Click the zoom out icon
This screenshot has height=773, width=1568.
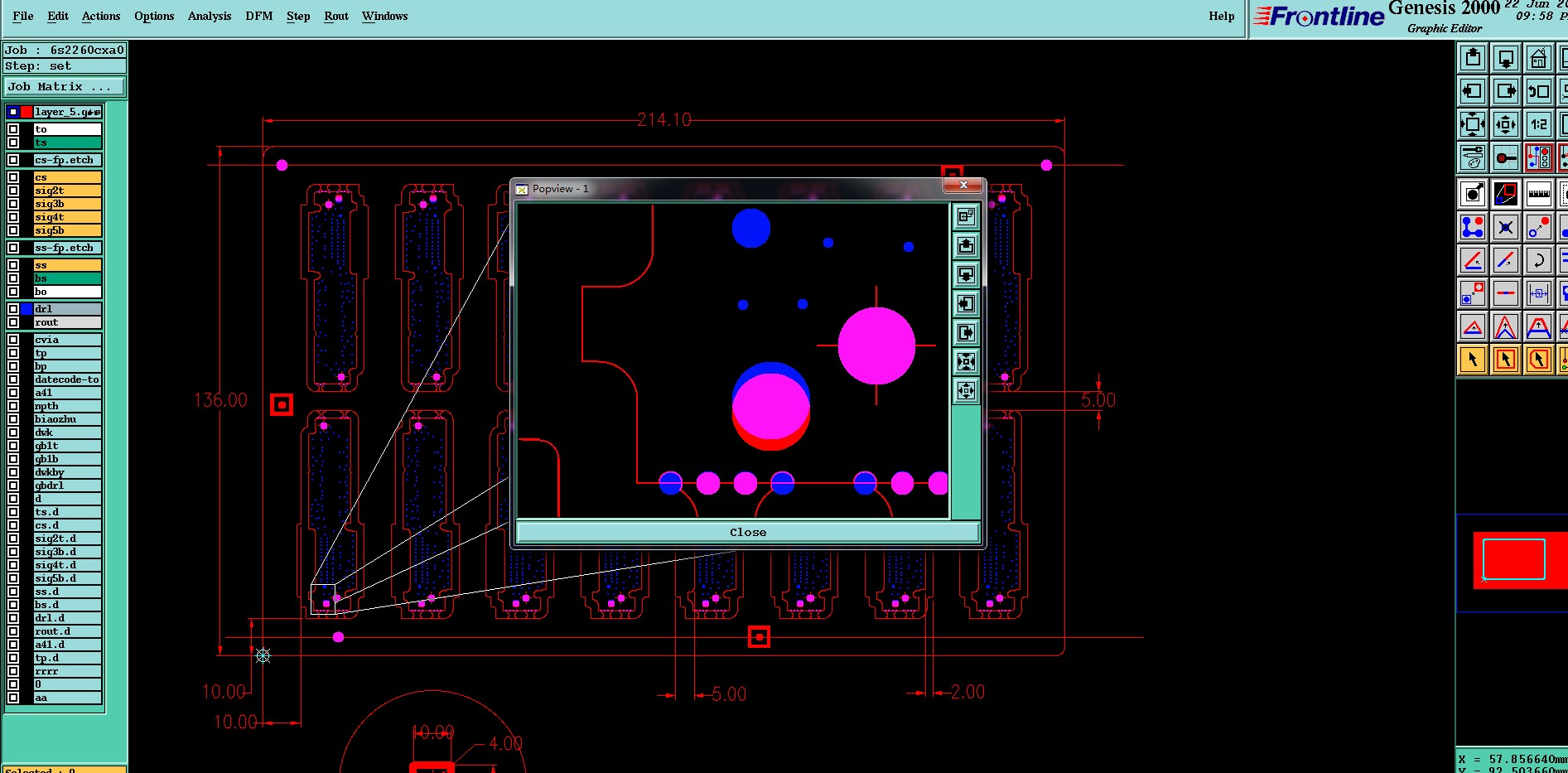coord(1506,124)
